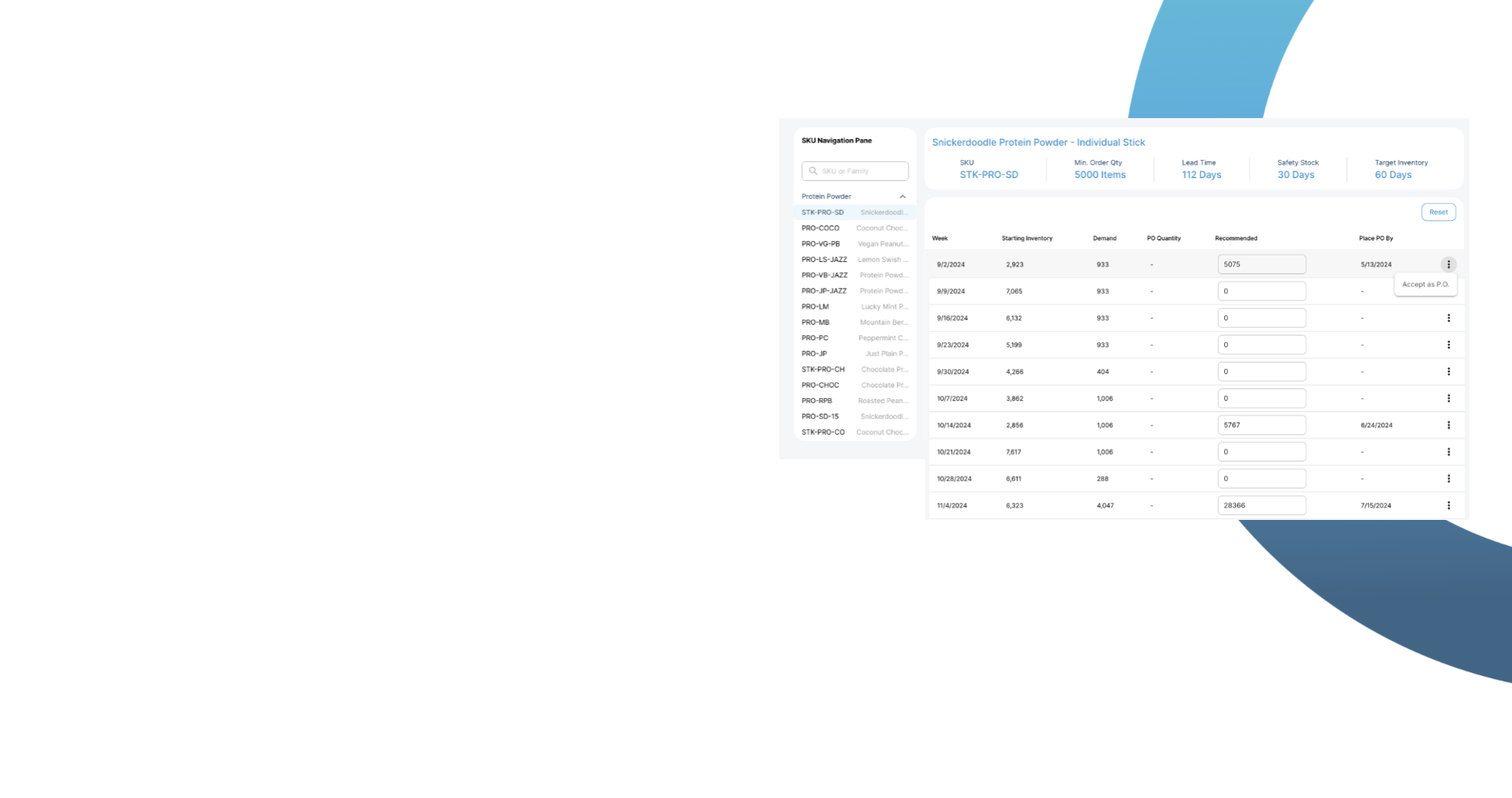This screenshot has height=798, width=1512.
Task: Edit recommended quantity 28366 field
Action: point(1260,505)
